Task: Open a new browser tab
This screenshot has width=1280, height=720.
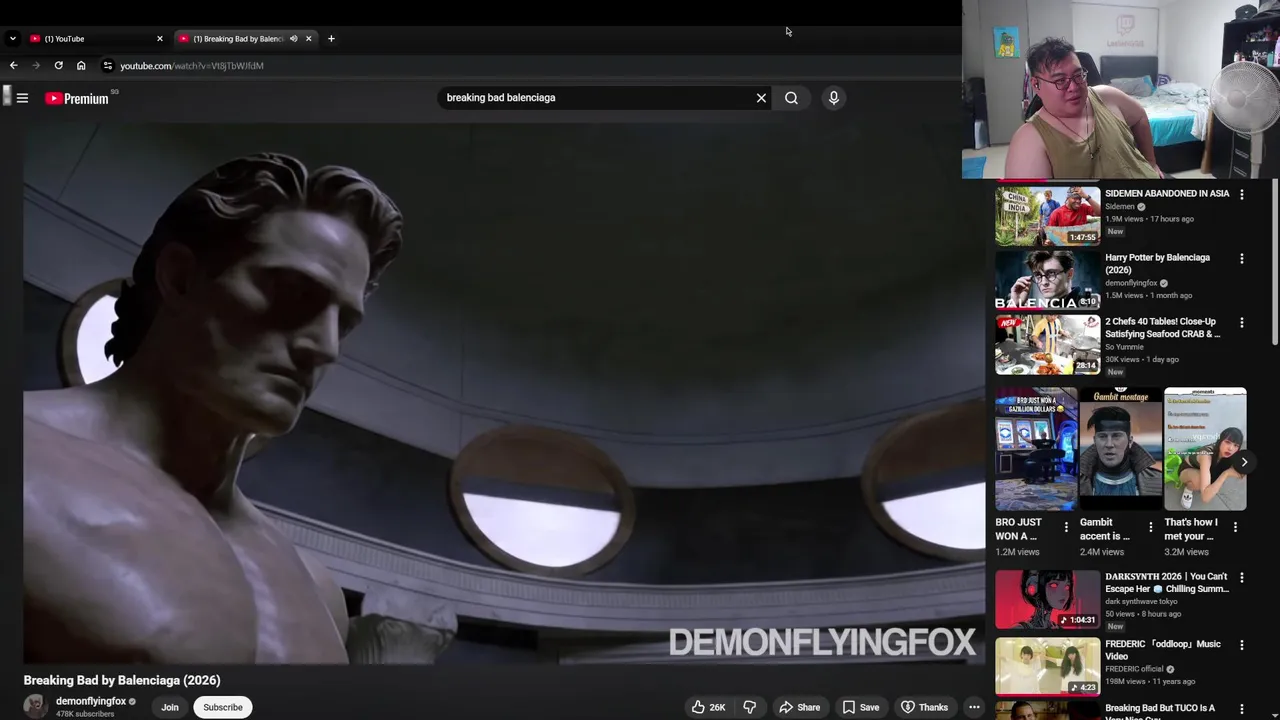Action: [x=331, y=38]
